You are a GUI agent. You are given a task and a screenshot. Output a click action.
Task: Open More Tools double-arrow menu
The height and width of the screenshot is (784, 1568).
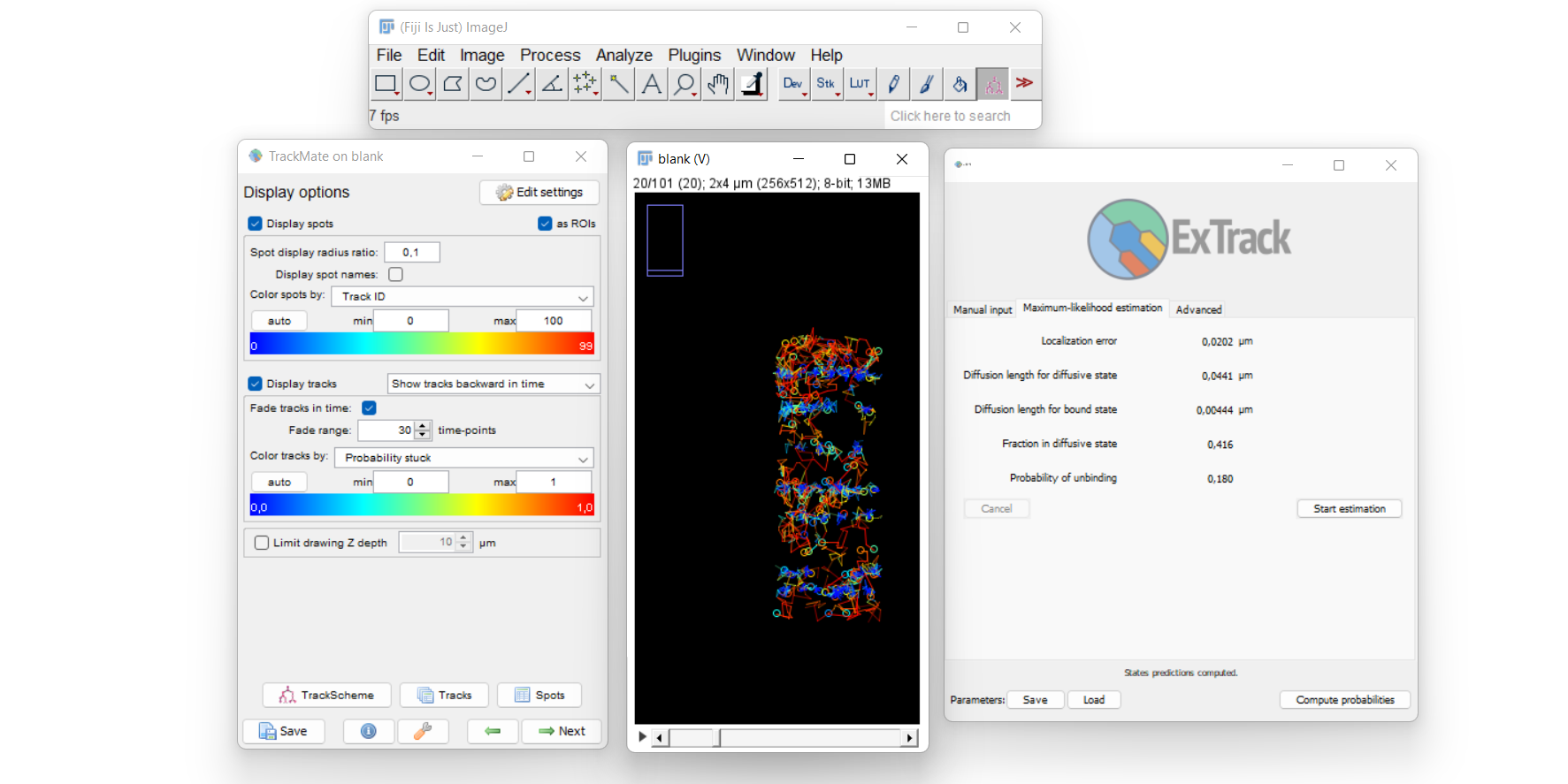[1024, 84]
